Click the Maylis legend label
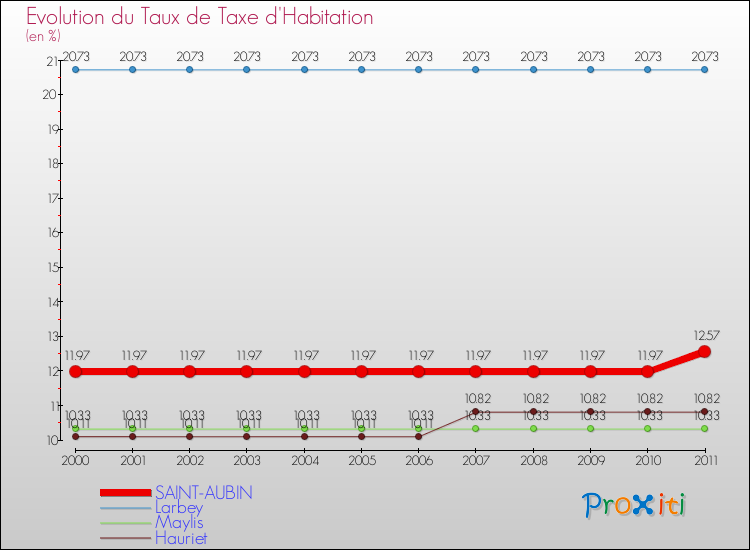The width and height of the screenshot is (750, 550). pos(179,523)
